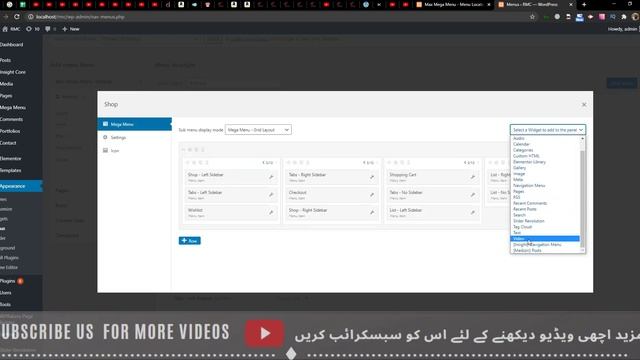
Task: Choose Audio from the widget list
Action: [519, 138]
